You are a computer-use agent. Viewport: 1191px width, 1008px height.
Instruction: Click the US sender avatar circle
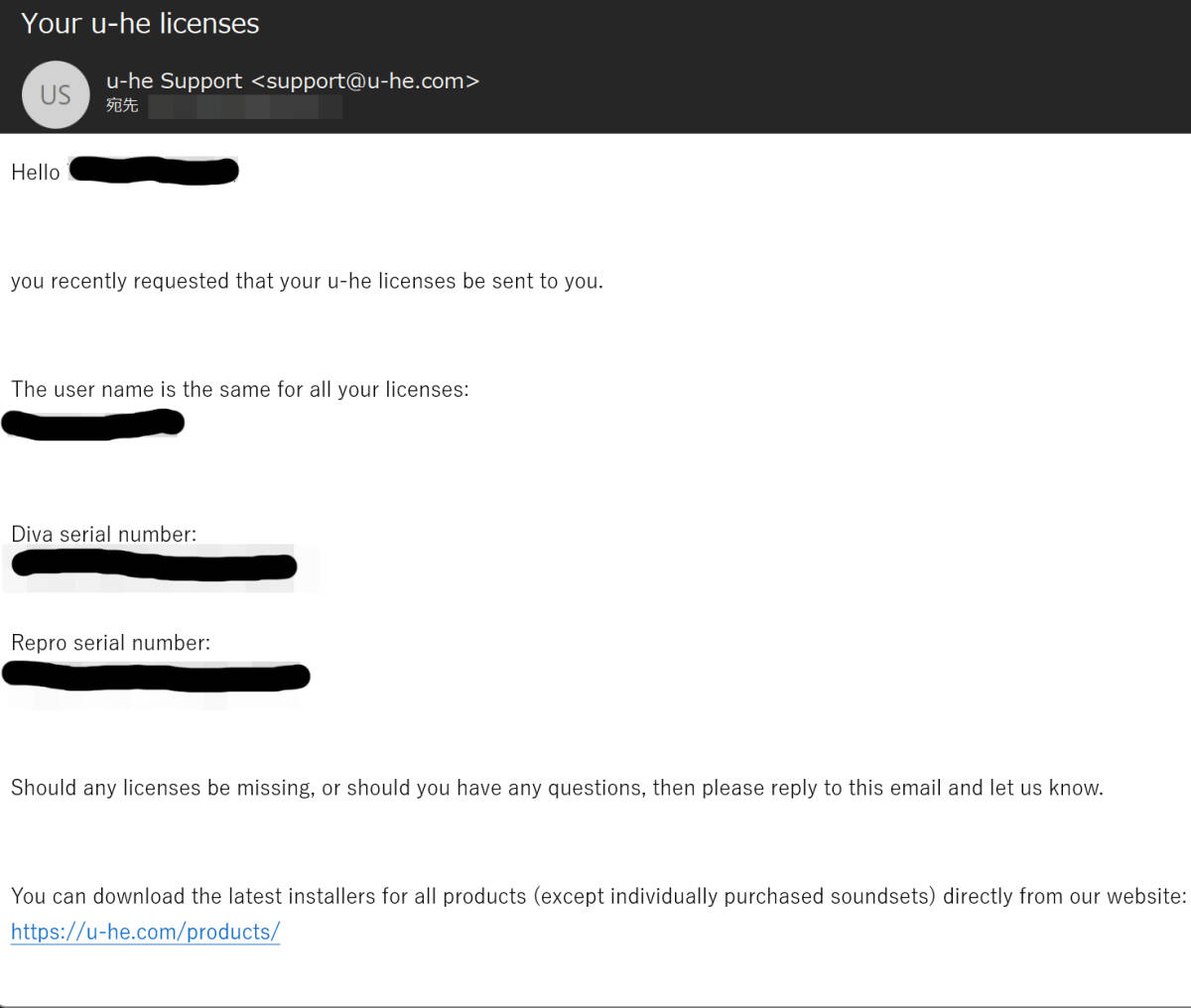click(x=56, y=95)
